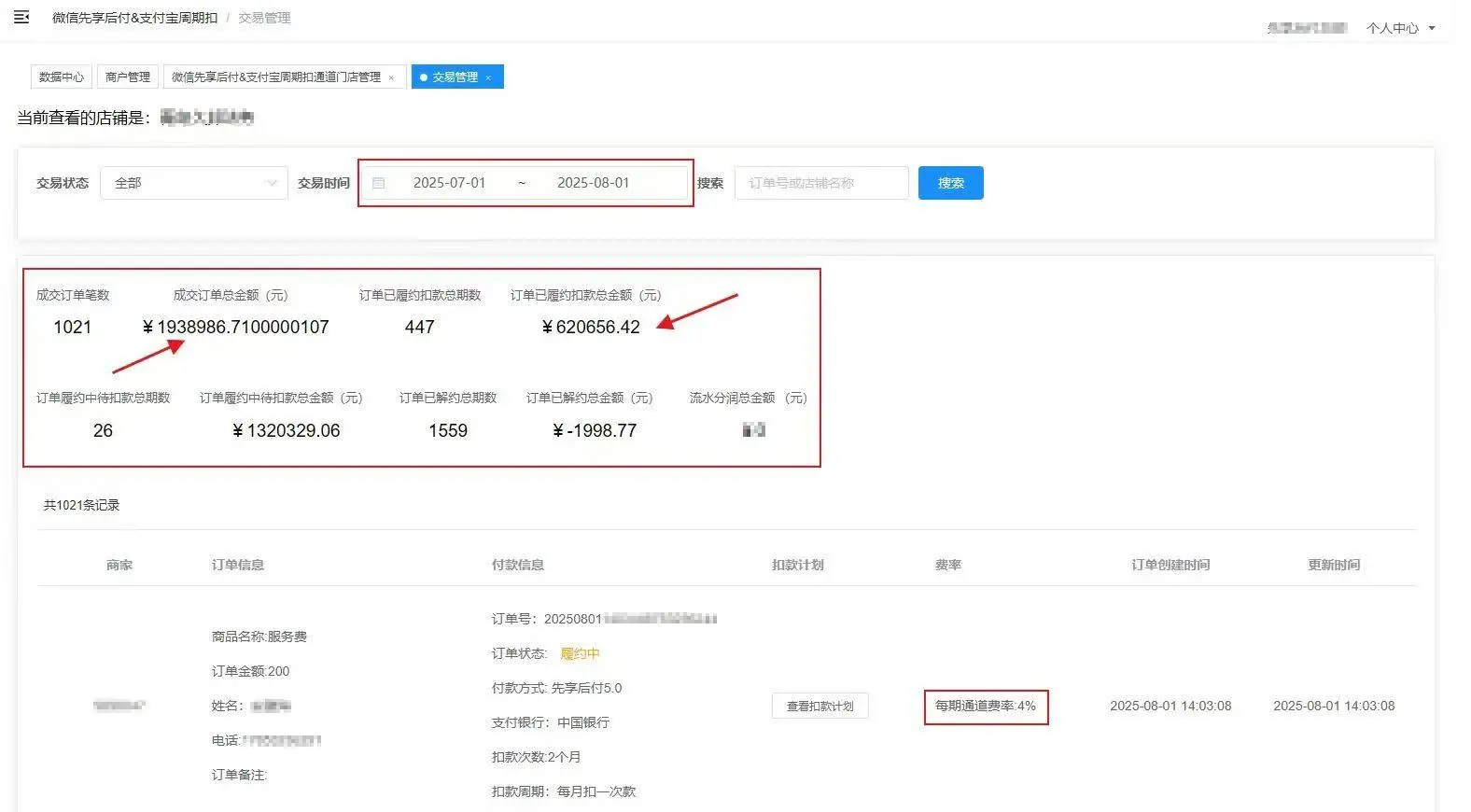Viewport: 1471px width, 812px height.
Task: Click the 订单信息 column header
Action: click(238, 565)
